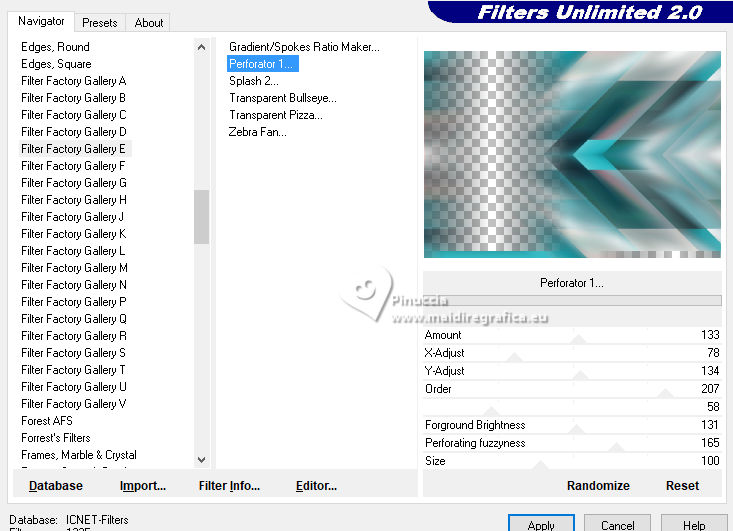733x531 pixels.
Task: Choose Filter Factory Gallery A
Action: (73, 81)
